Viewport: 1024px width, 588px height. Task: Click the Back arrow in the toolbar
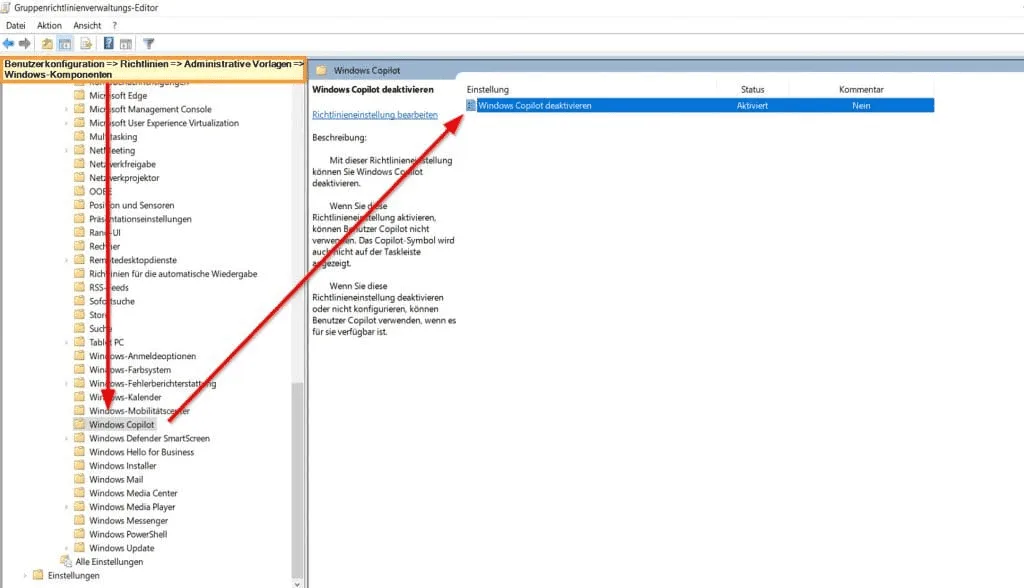9,43
